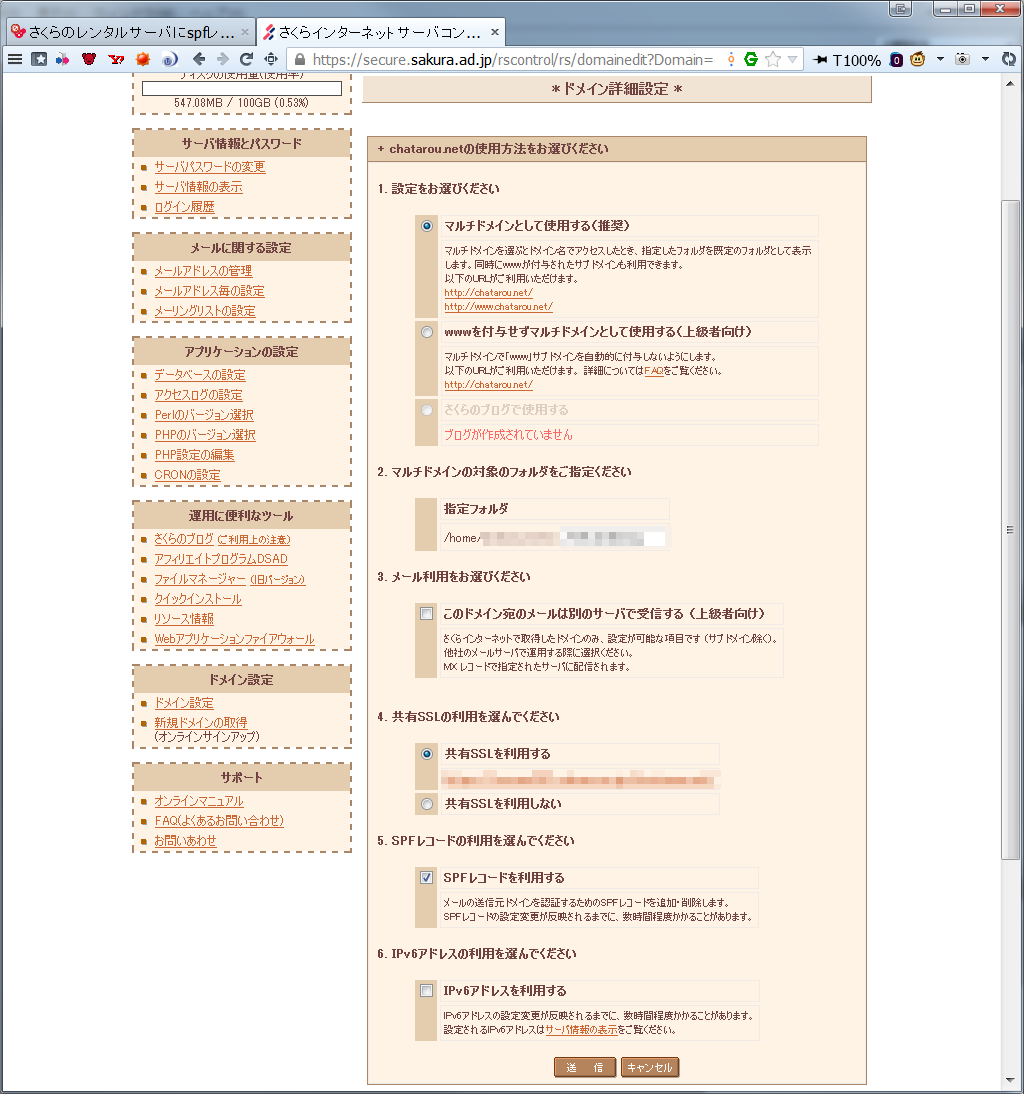
Task: Open メールアドレスの管理 link
Action: coord(203,271)
